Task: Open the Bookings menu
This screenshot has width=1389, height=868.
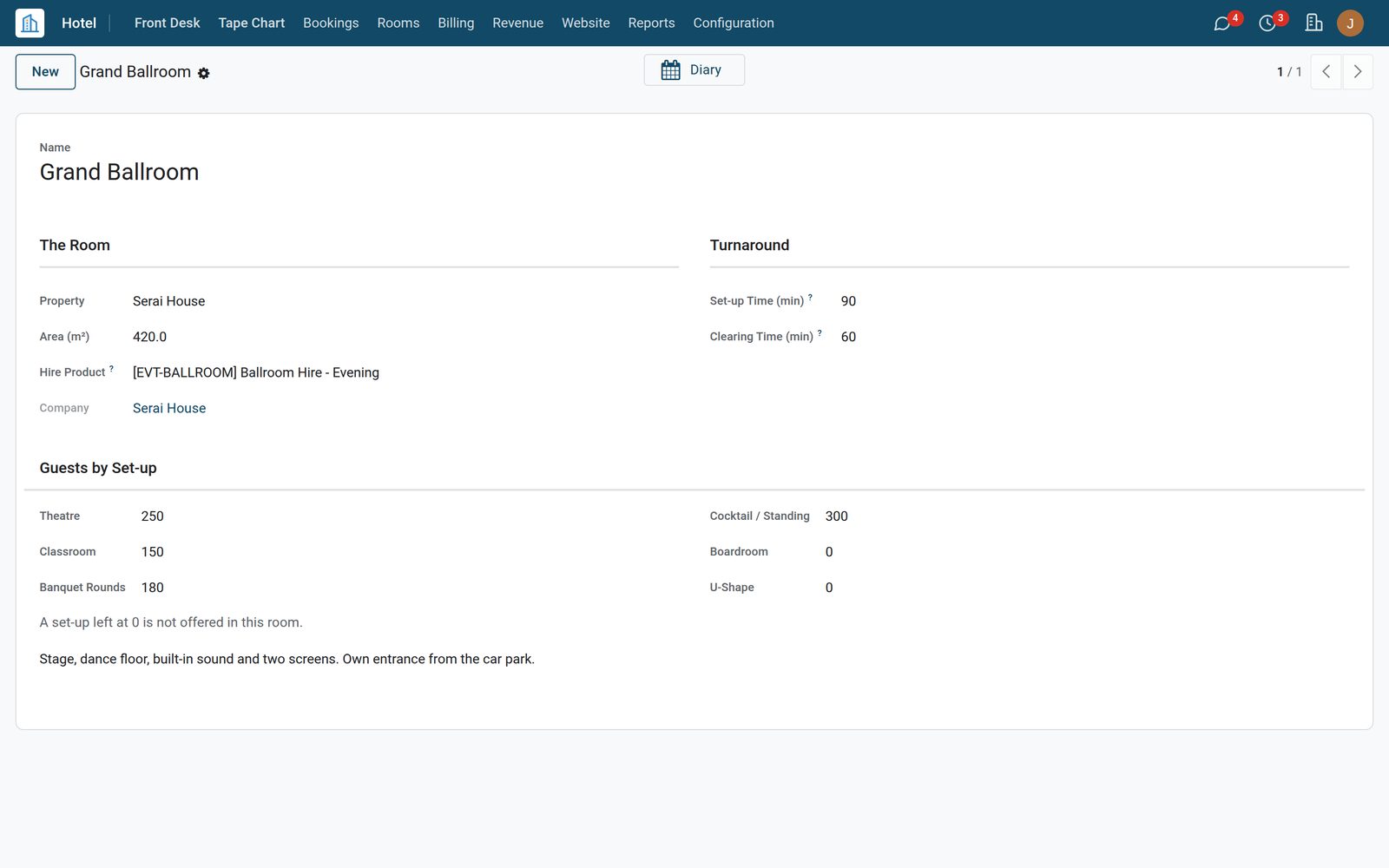Action: (331, 23)
